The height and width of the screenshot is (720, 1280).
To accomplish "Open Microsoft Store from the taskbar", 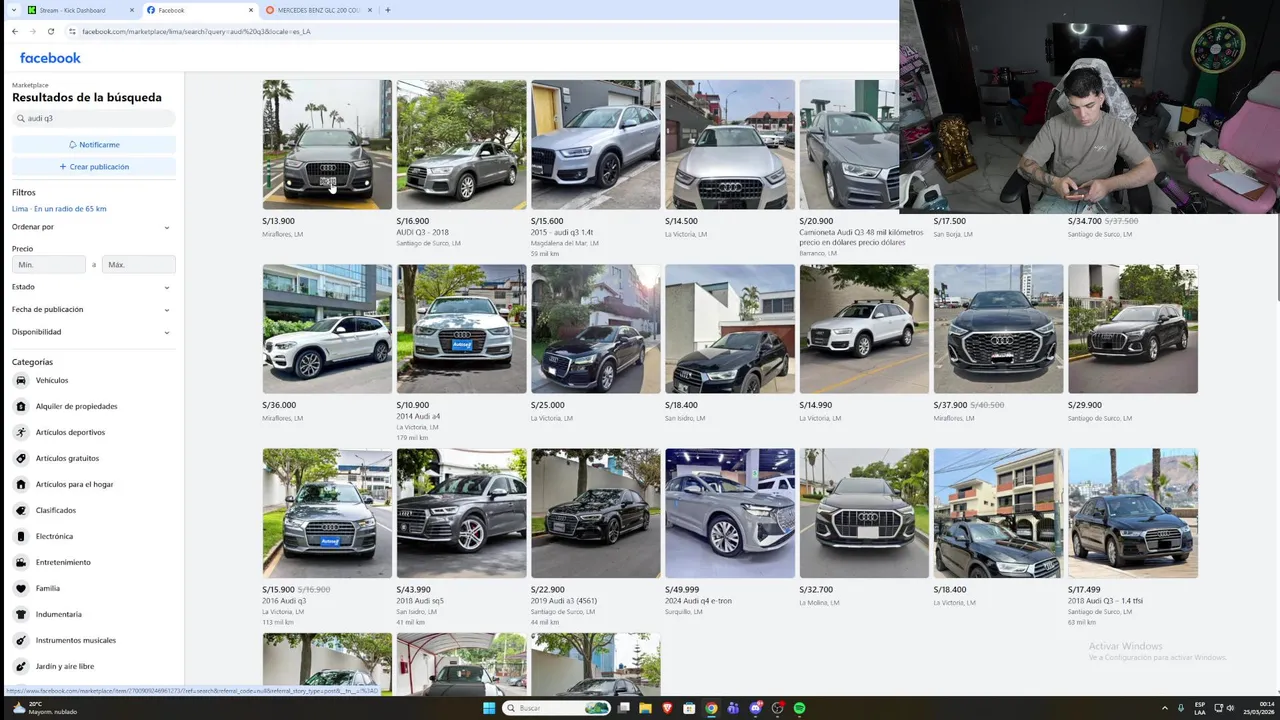I will click(x=689, y=708).
